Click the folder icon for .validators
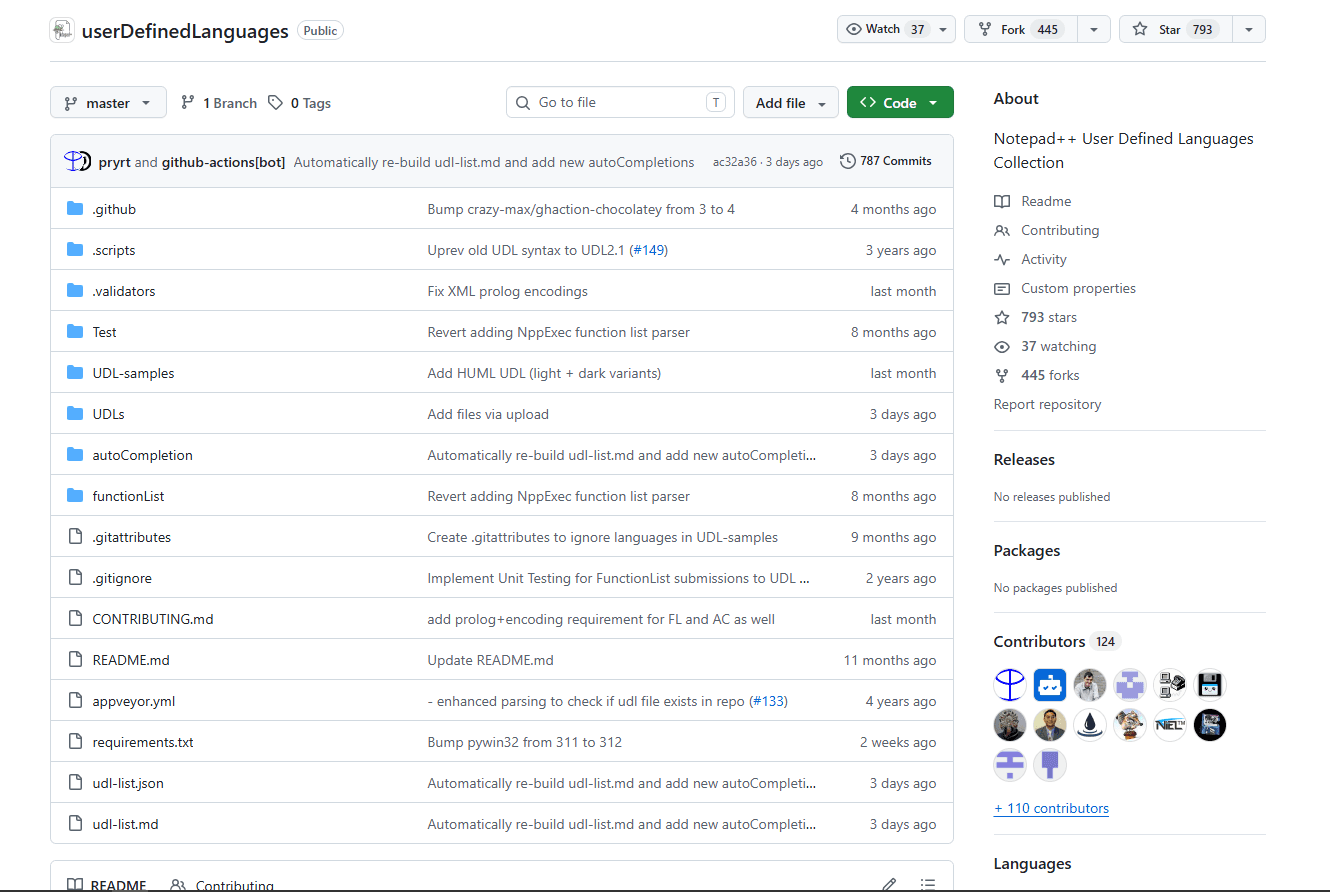1330x892 pixels. [x=75, y=291]
